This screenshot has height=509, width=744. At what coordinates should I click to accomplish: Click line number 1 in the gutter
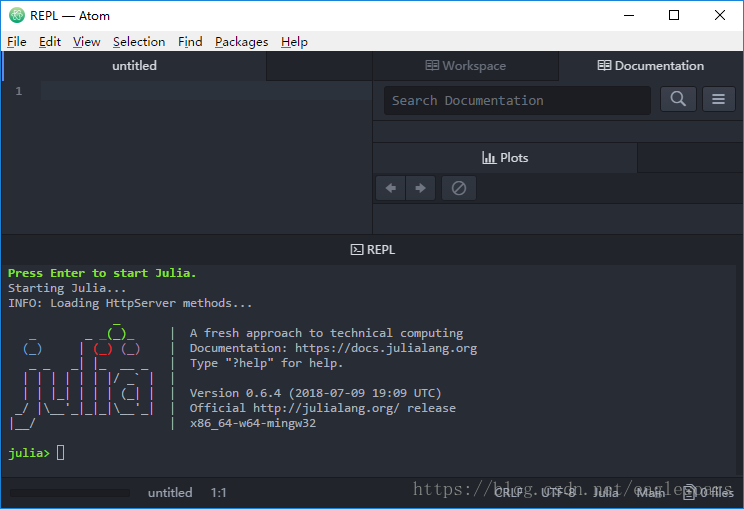(19, 91)
